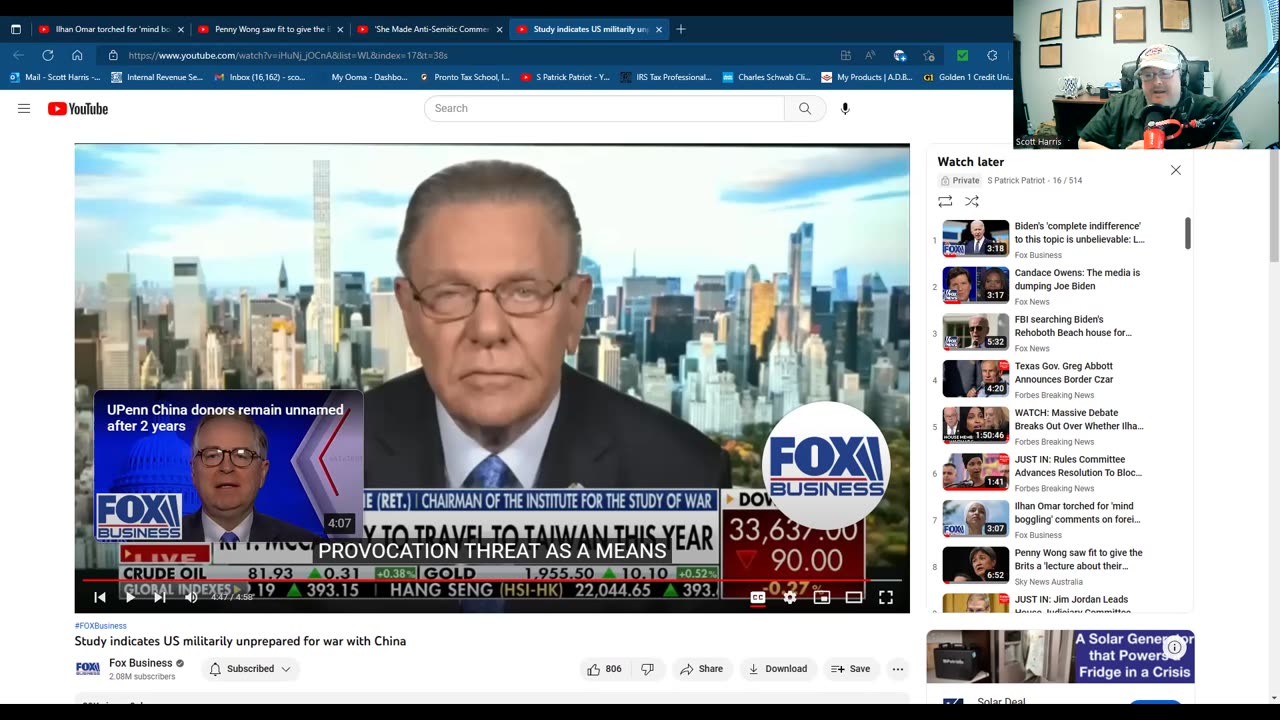Skip to the previous video in playlist
Viewport: 1280px width, 720px height.
(100, 597)
